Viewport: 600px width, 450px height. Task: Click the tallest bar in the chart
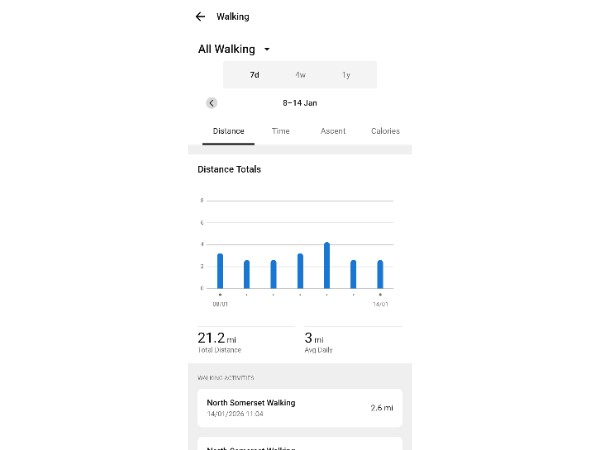pyautogui.click(x=327, y=265)
